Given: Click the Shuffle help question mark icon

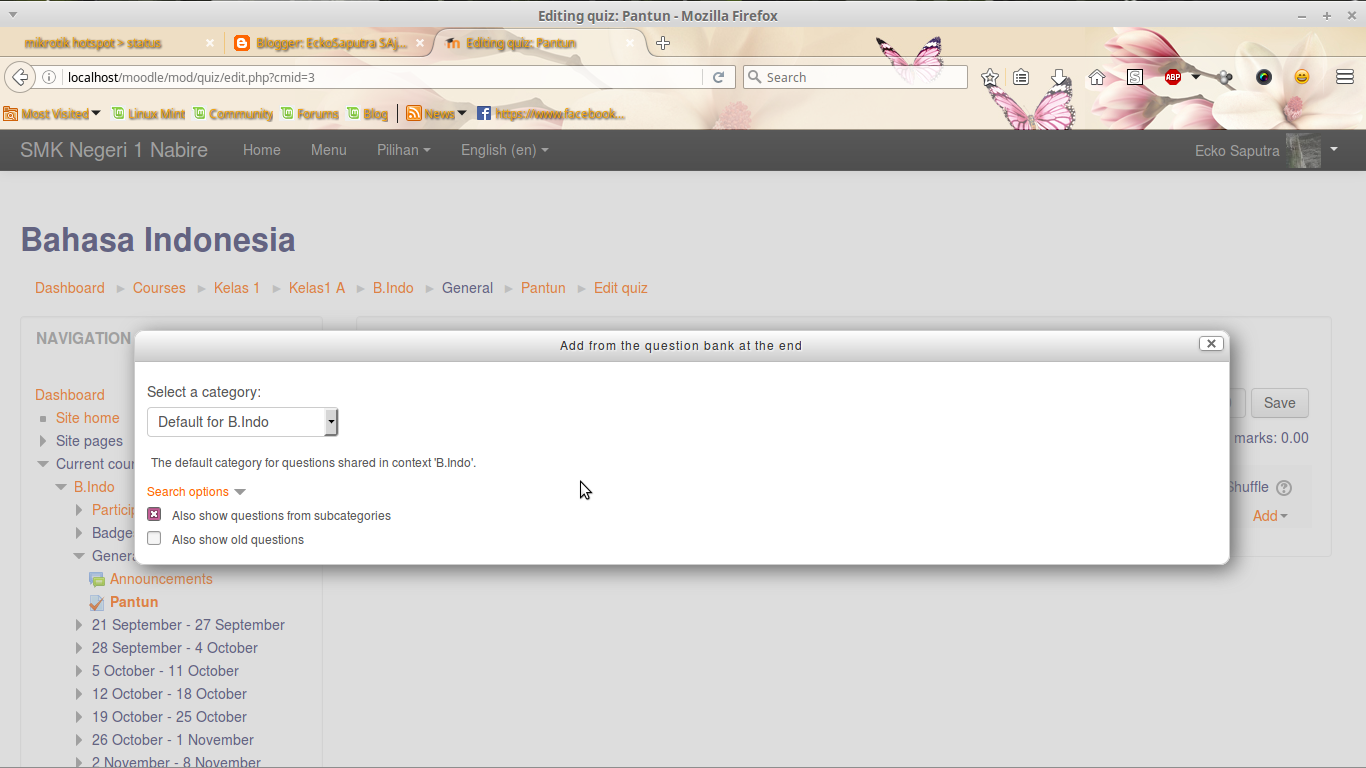Looking at the screenshot, I should 1284,488.
